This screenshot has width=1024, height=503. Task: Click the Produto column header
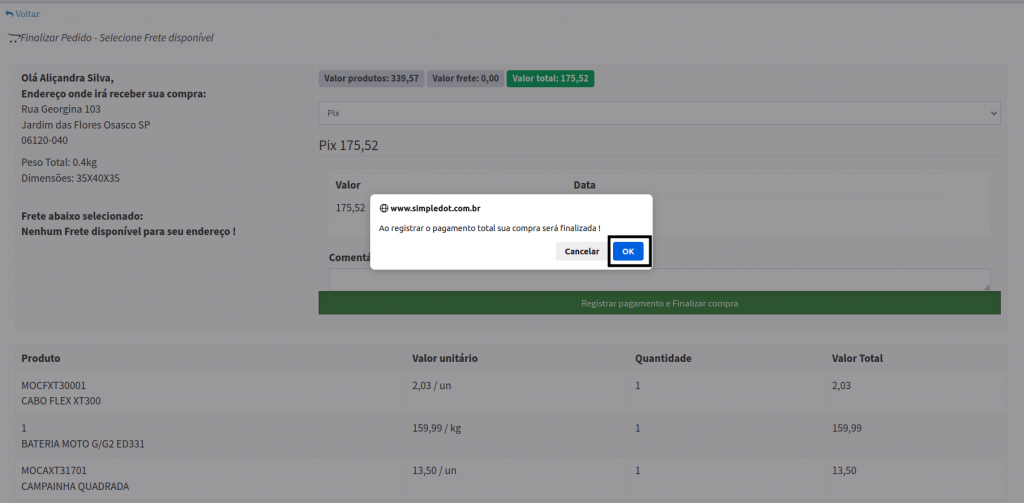(41, 358)
